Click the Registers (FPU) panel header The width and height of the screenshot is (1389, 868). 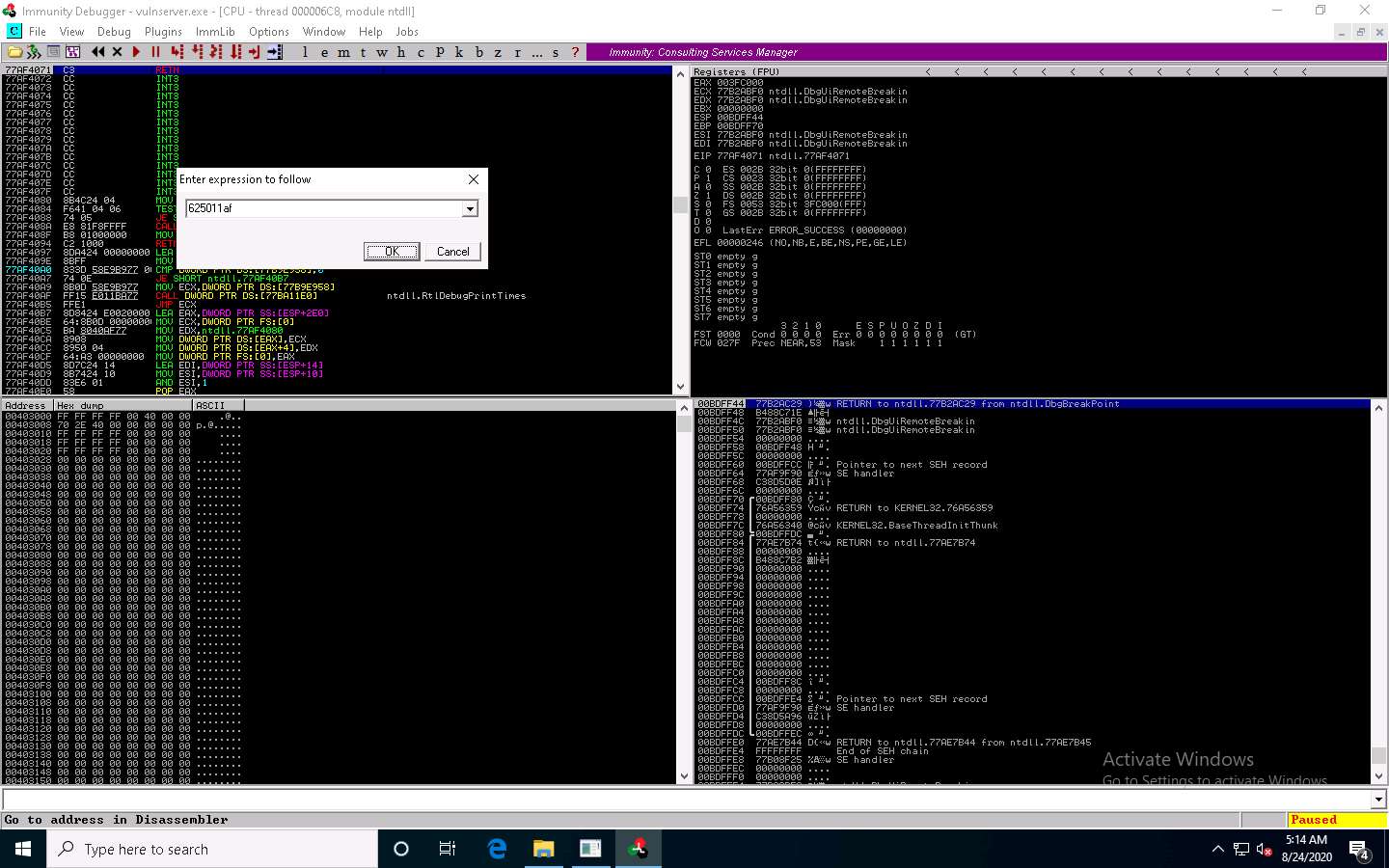pyautogui.click(x=736, y=71)
